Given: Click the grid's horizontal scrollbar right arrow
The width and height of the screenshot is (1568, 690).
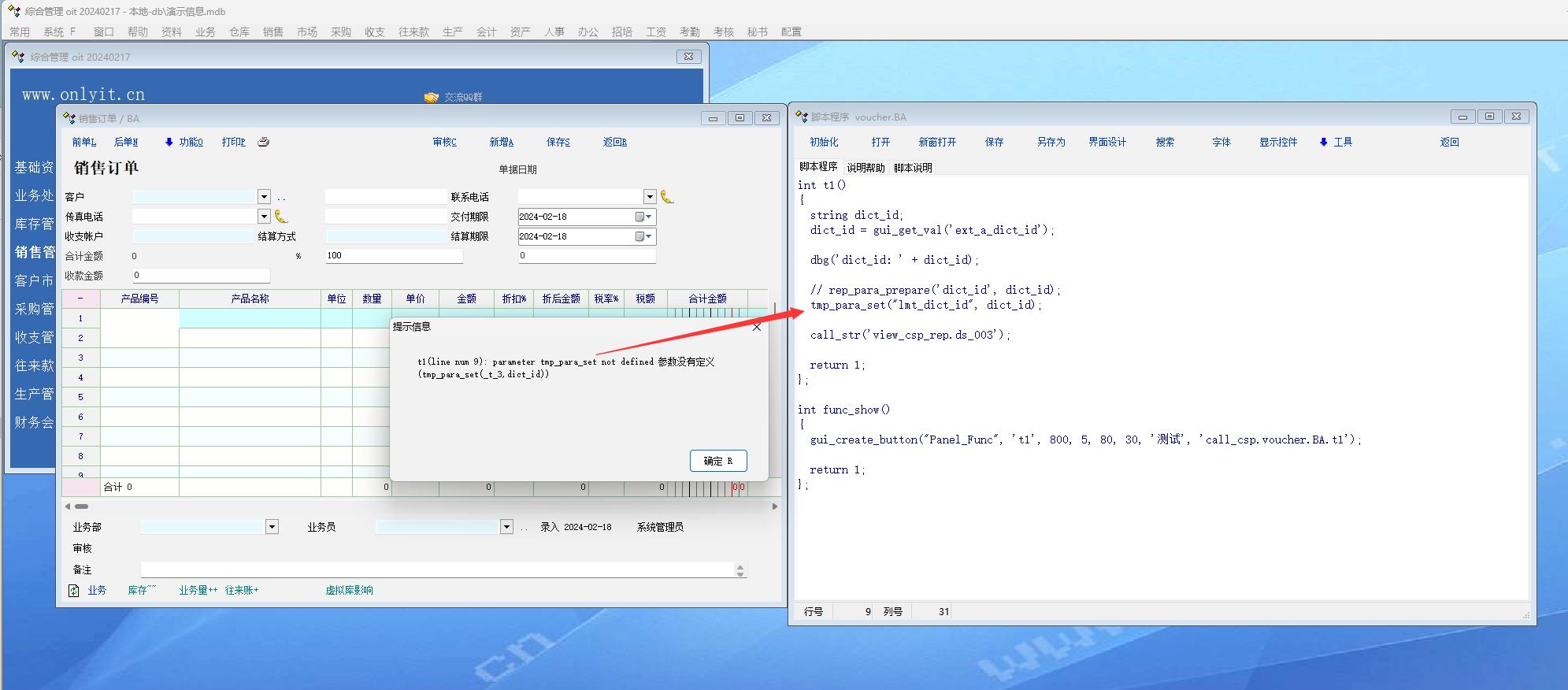Looking at the screenshot, I should point(775,506).
